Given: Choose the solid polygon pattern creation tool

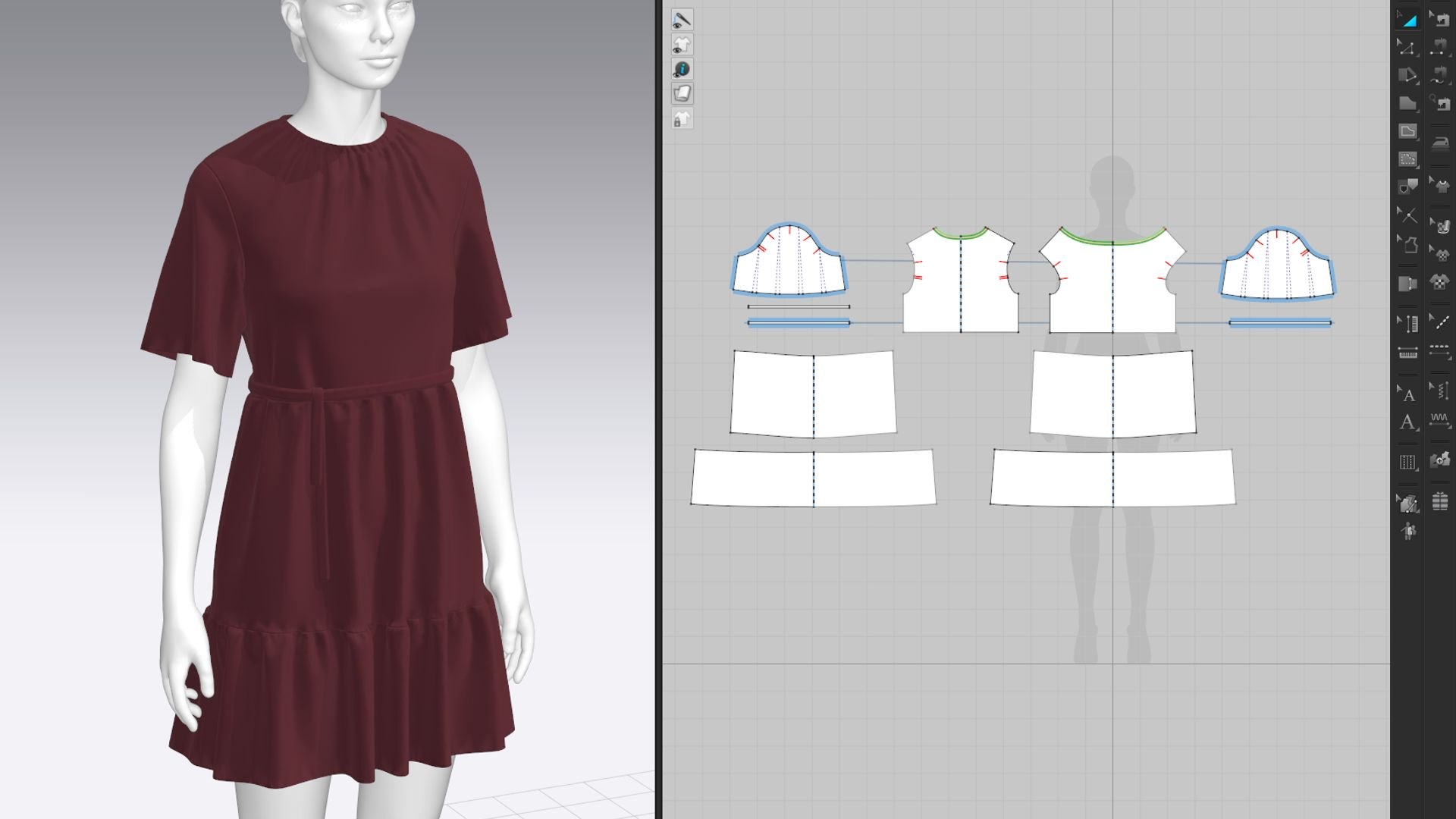Looking at the screenshot, I should click(1407, 103).
